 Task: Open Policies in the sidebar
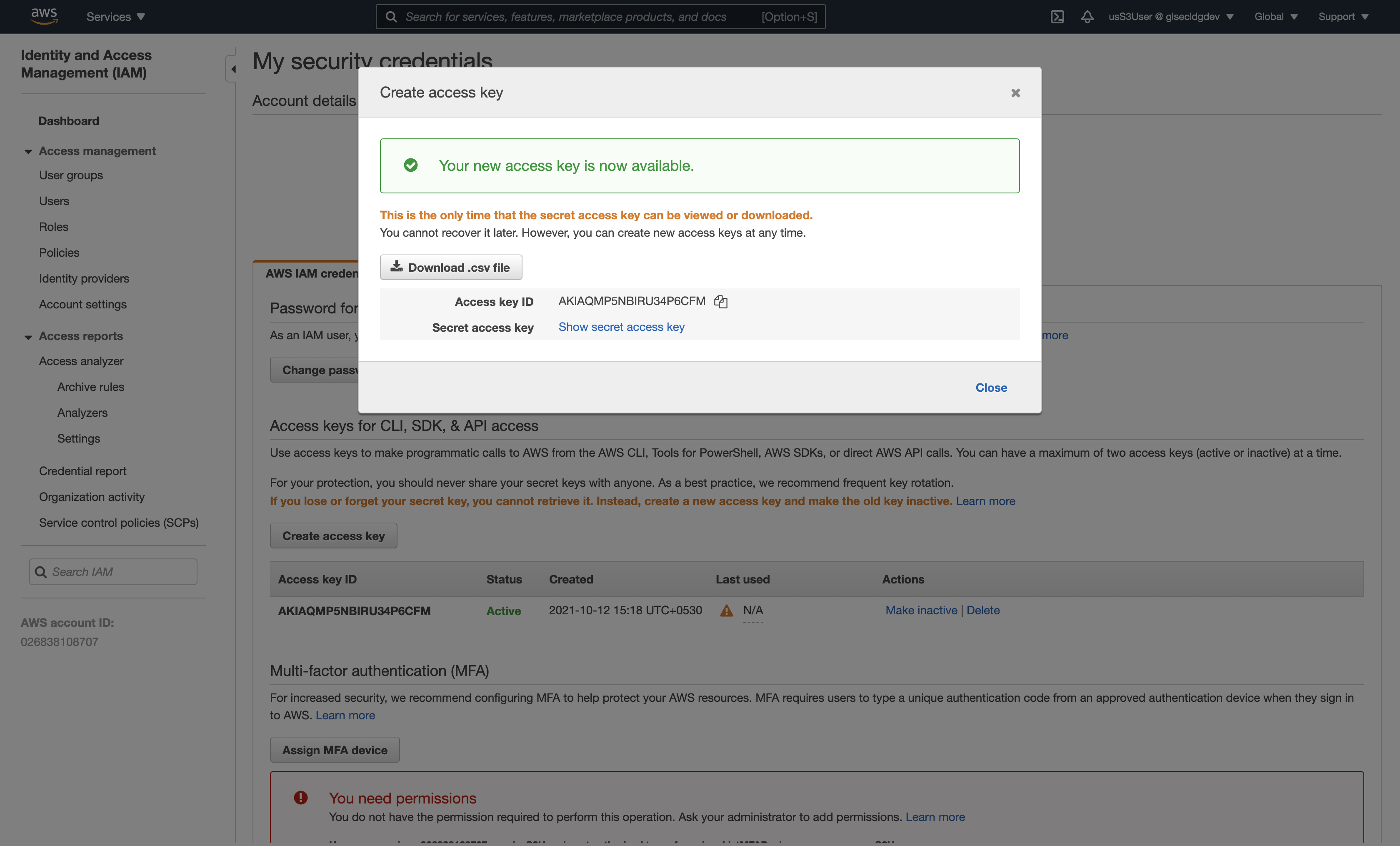(x=59, y=253)
